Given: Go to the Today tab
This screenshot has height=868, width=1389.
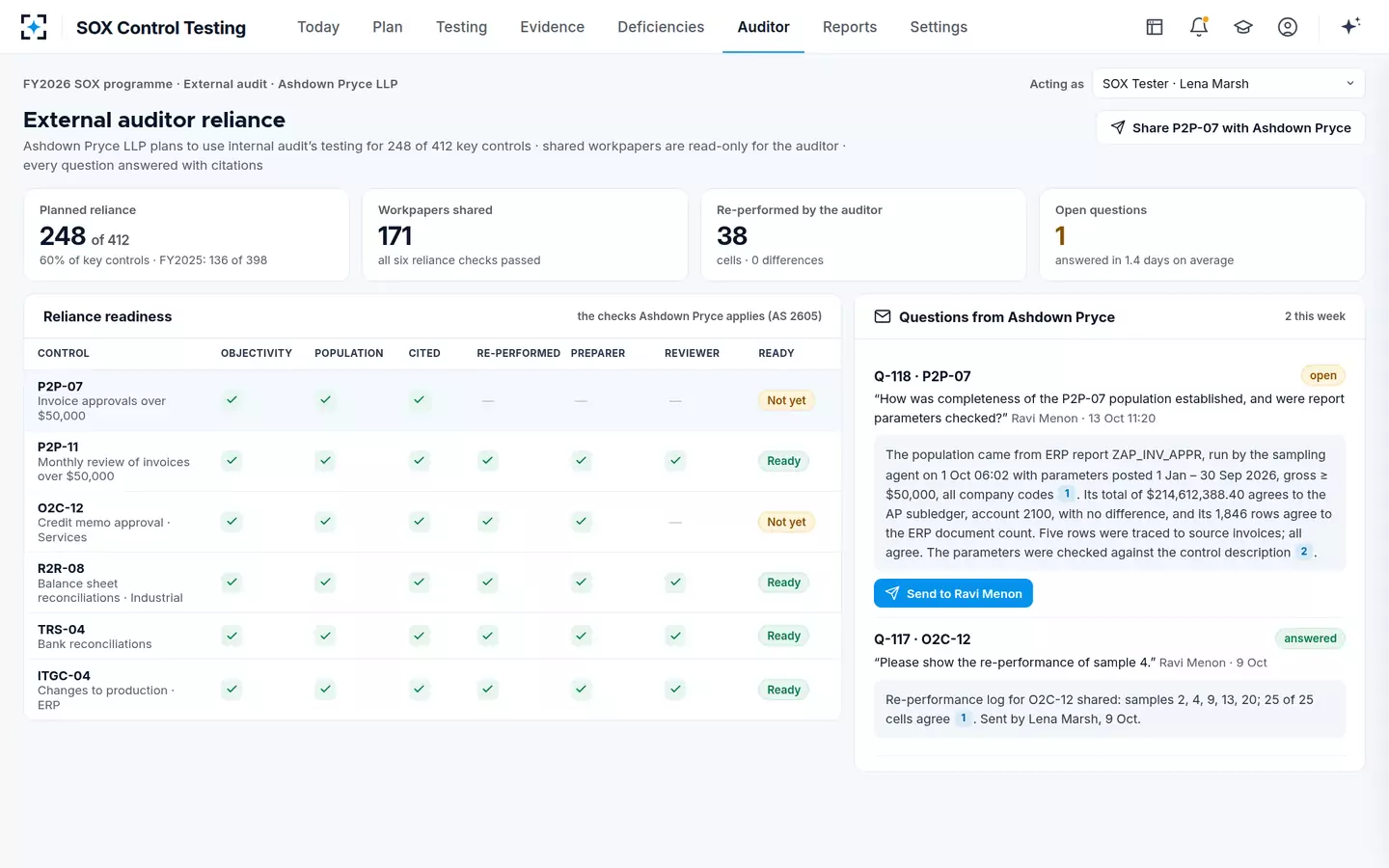Looking at the screenshot, I should tap(318, 27).
